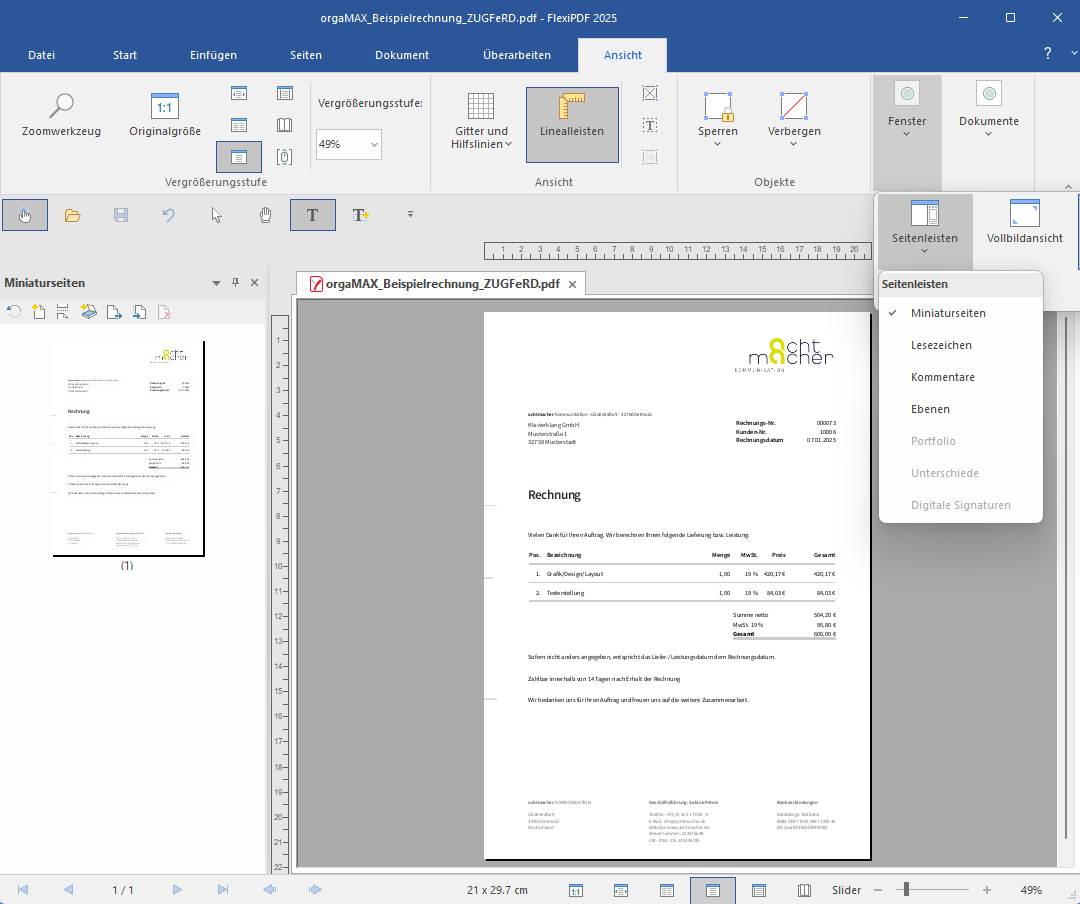Enable Lesezeichen sidebar in the menu
This screenshot has width=1080, height=904.
coord(940,345)
